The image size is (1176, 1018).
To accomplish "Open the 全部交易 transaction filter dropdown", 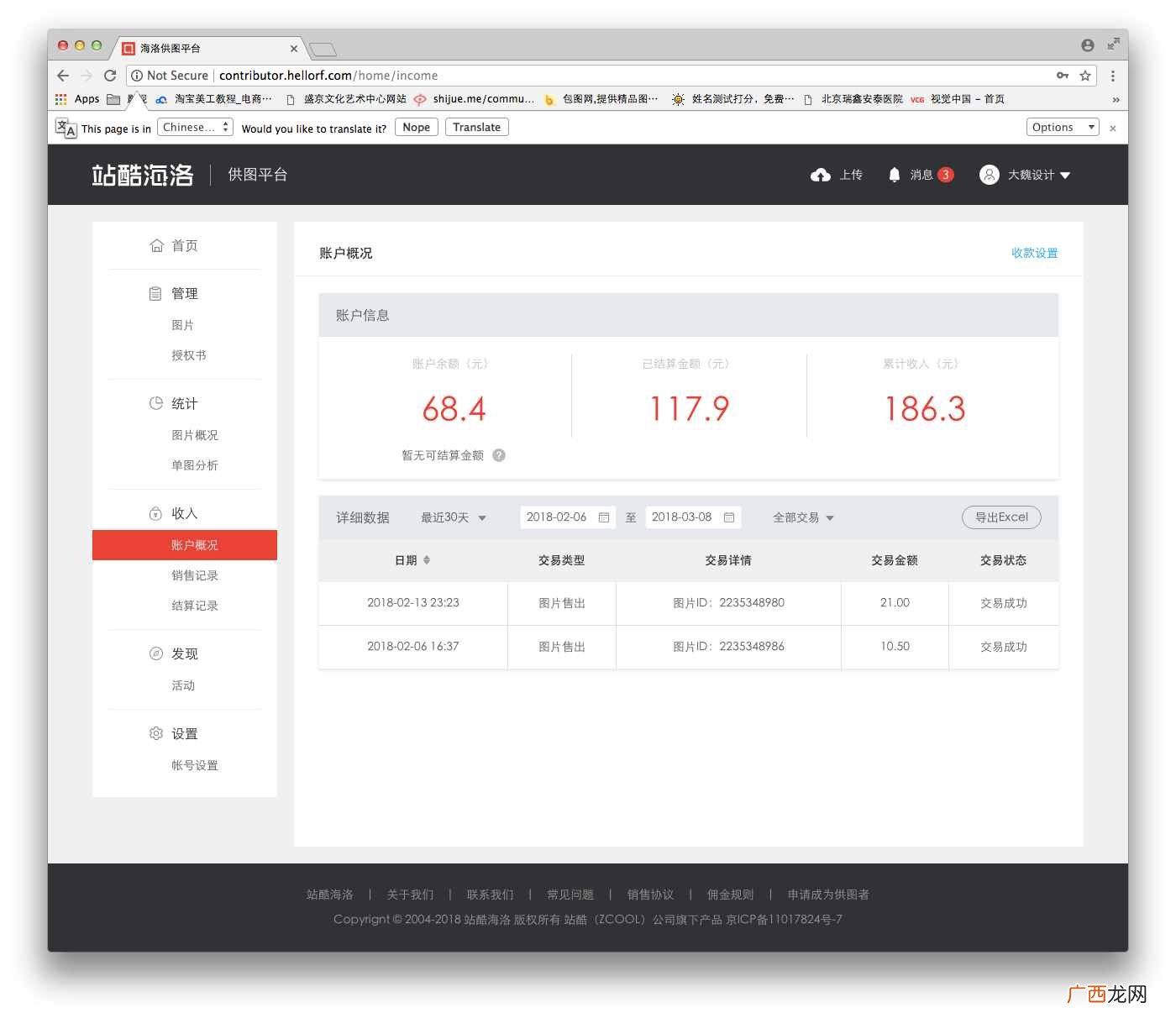I will 804,517.
